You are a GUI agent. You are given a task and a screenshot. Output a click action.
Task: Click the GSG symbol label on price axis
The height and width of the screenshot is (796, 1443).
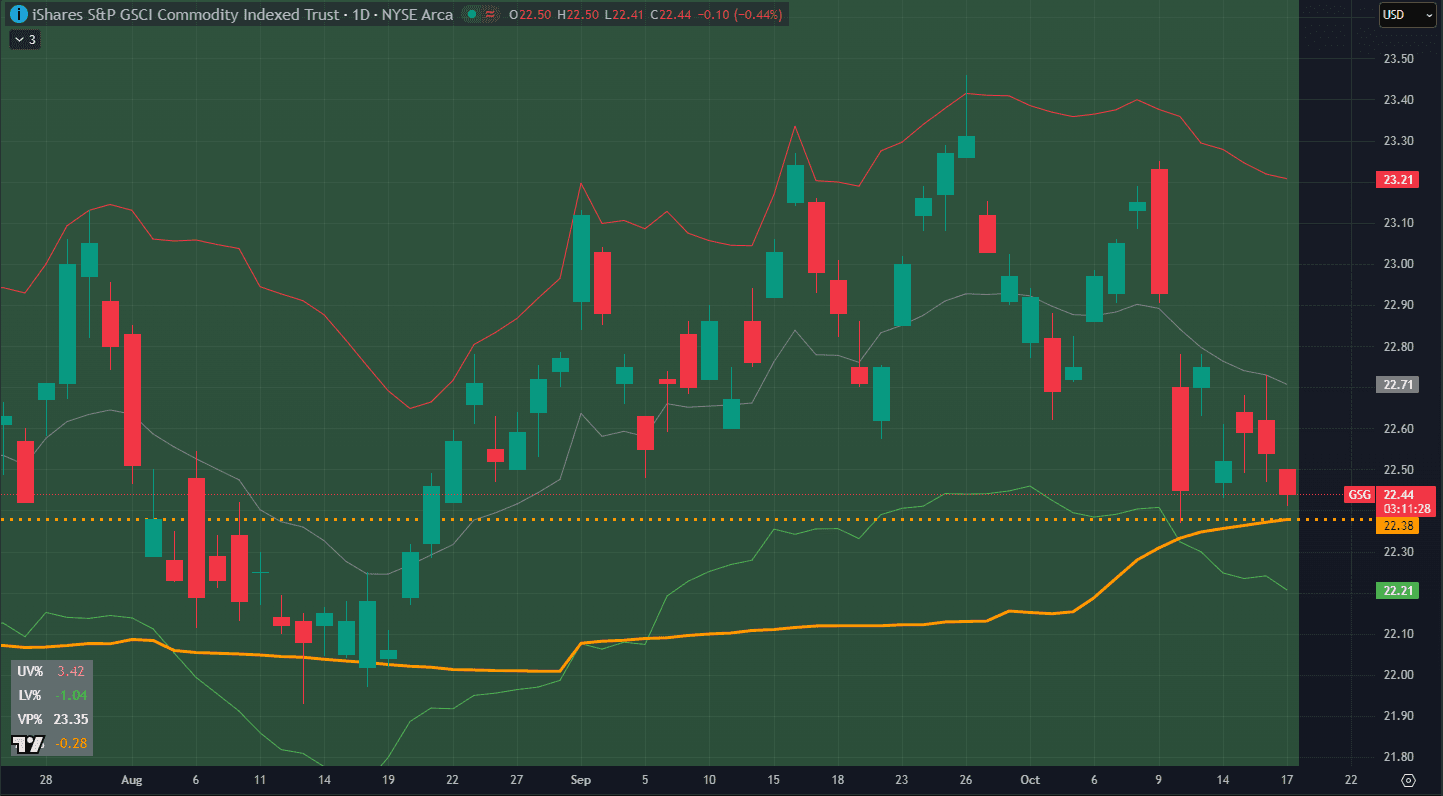[1358, 495]
